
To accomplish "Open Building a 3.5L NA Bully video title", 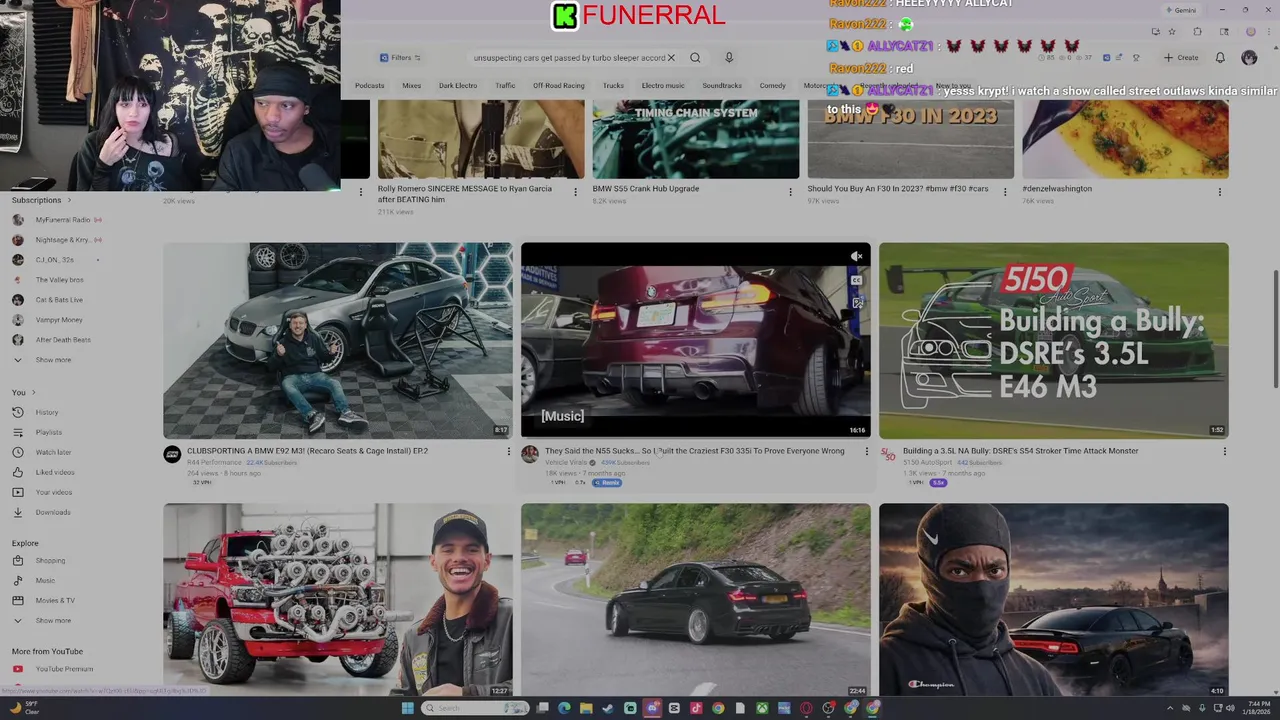I will click(1020, 451).
